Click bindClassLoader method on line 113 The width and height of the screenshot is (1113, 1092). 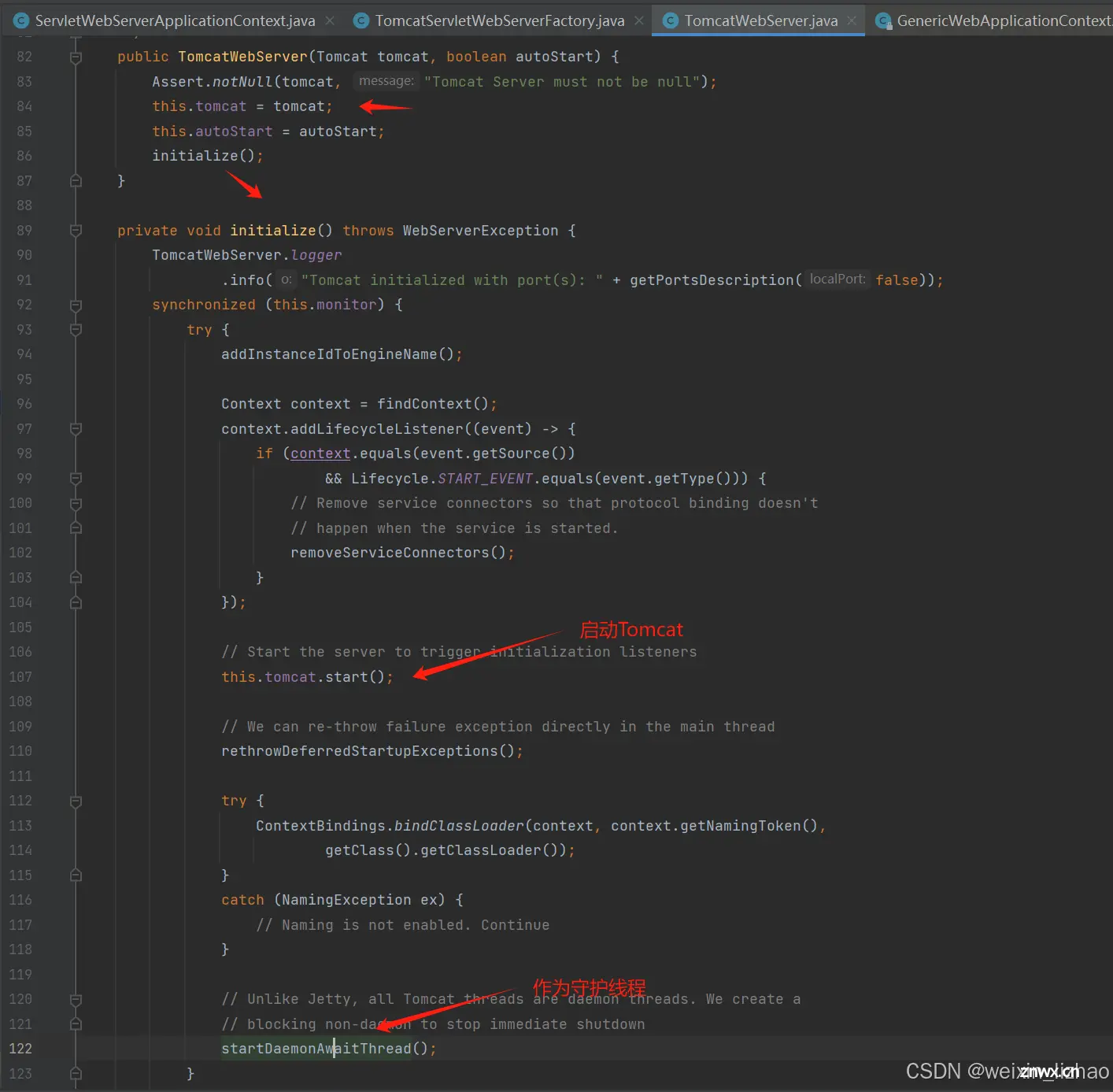tap(459, 826)
